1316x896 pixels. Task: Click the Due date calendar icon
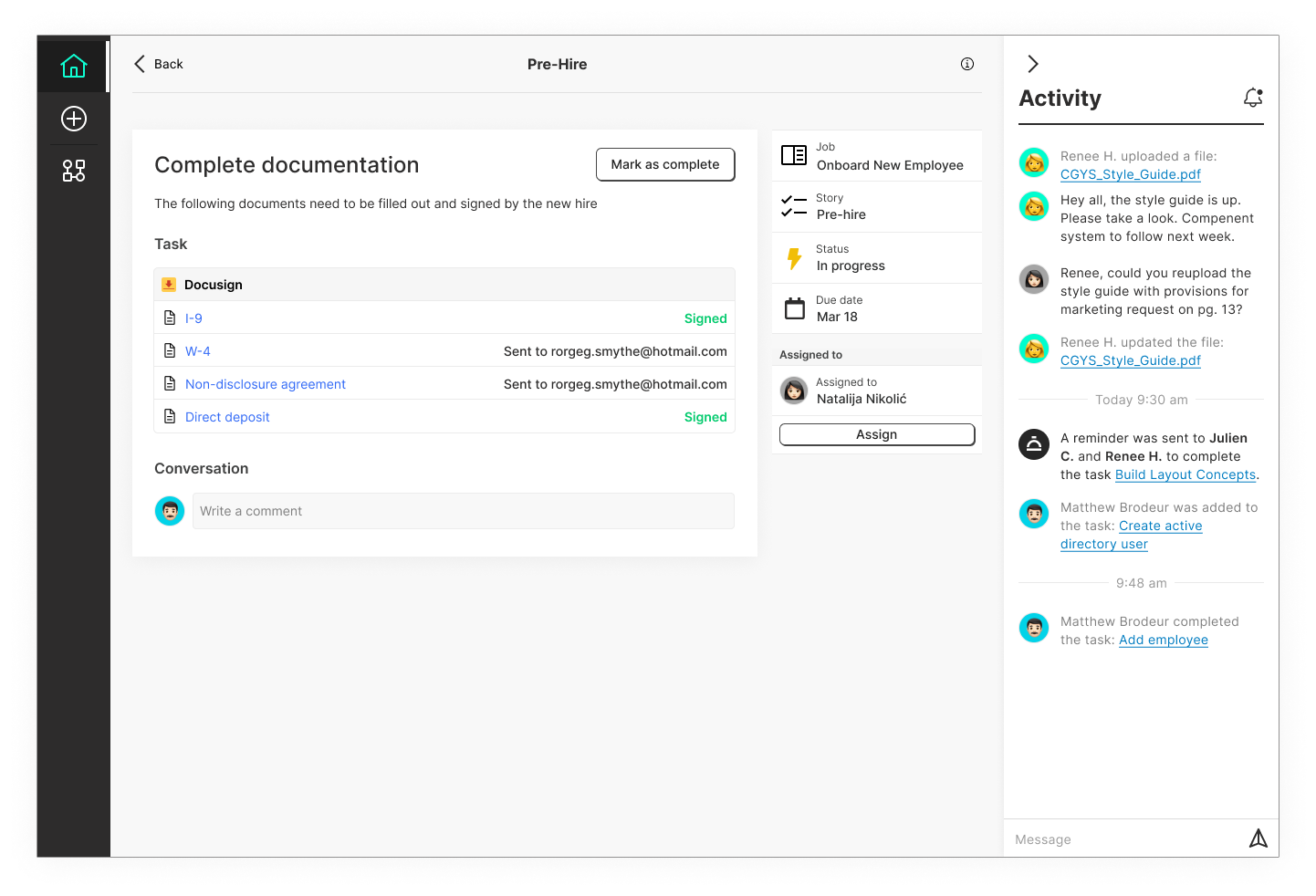pyautogui.click(x=795, y=308)
